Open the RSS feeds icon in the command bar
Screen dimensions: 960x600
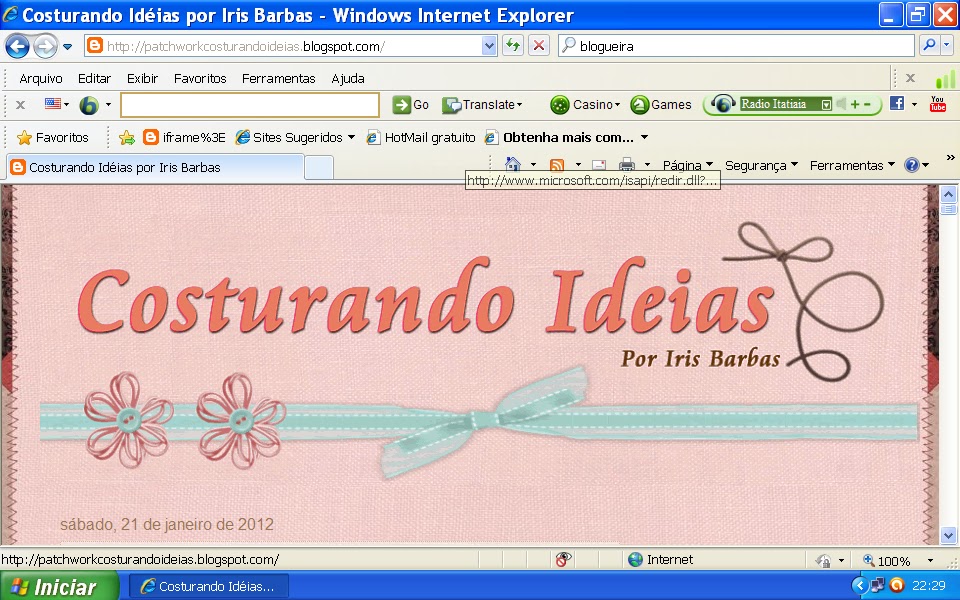point(557,165)
